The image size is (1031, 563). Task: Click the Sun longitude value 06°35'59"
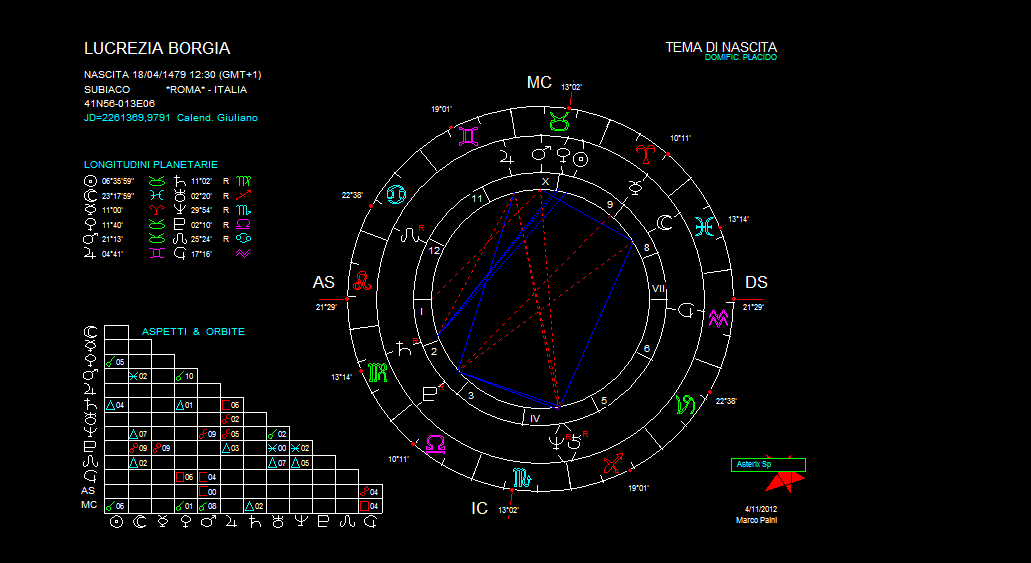click(x=118, y=182)
